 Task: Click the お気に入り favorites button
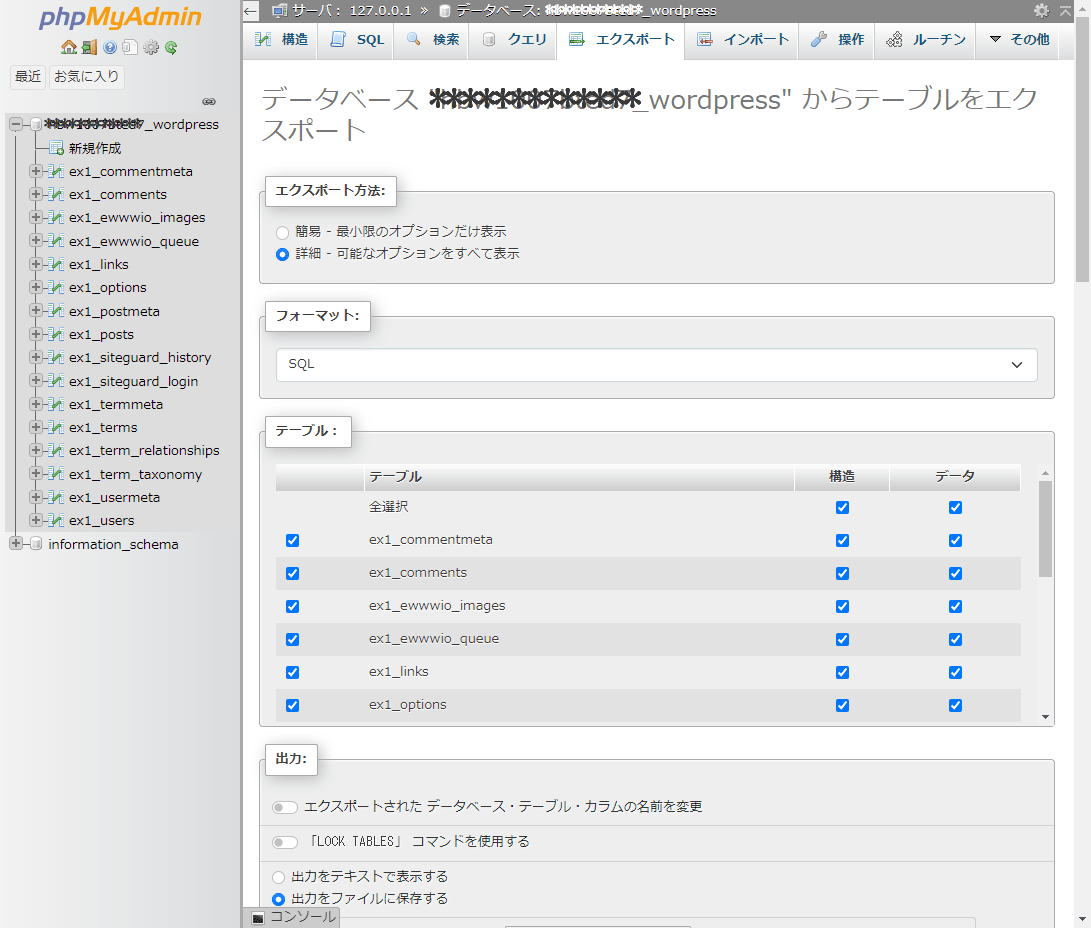click(87, 76)
